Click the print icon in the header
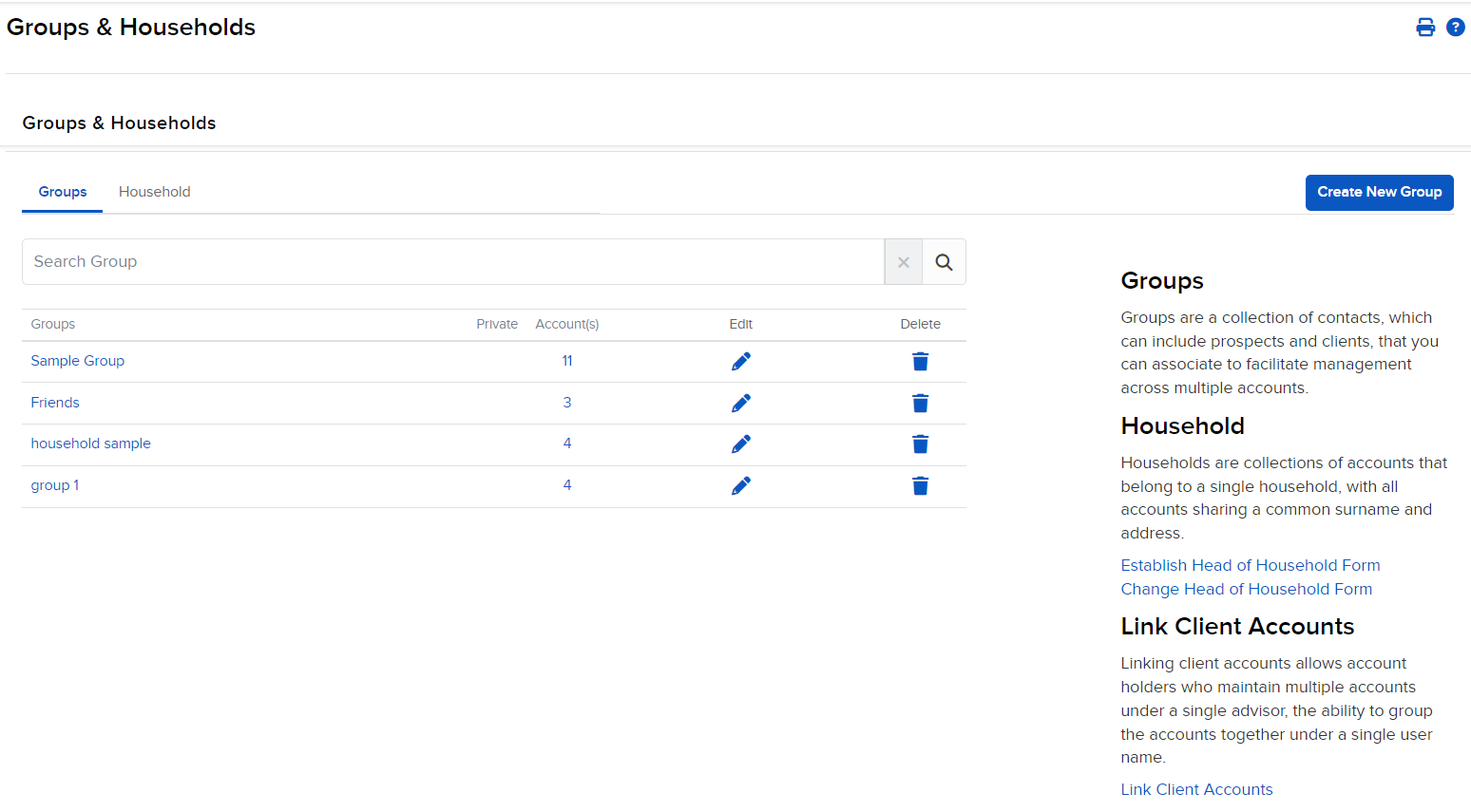 pos(1425,27)
